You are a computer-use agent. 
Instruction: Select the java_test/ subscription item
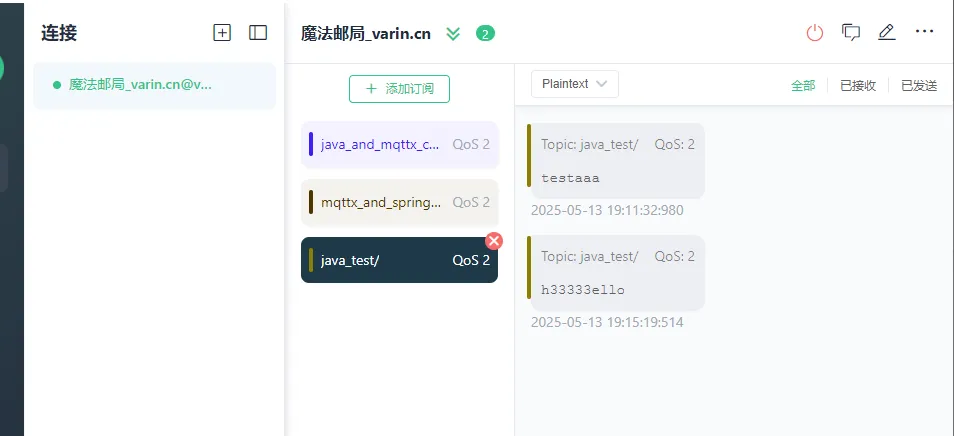pos(400,260)
